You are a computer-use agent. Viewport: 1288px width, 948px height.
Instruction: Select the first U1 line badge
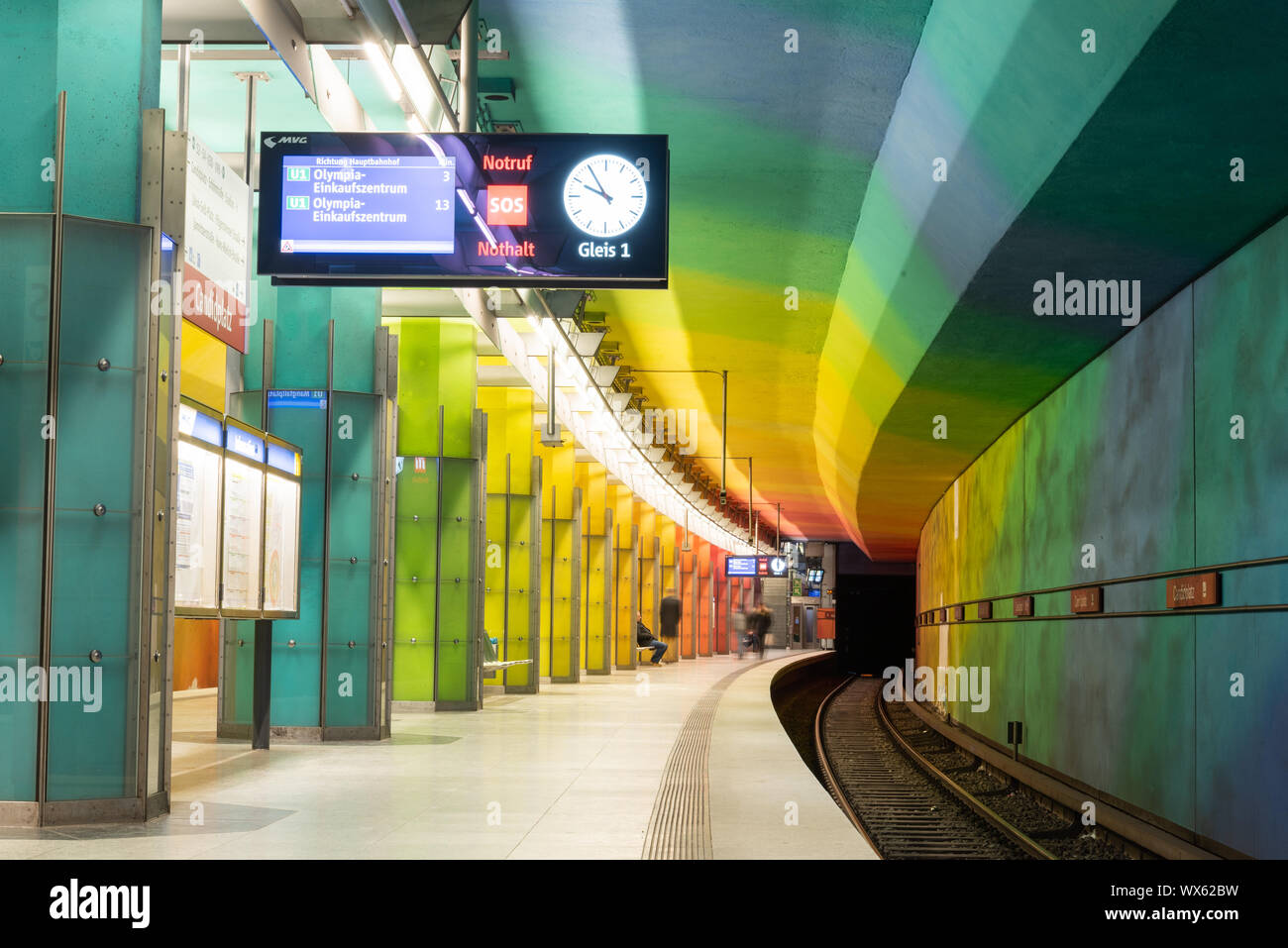pyautogui.click(x=297, y=174)
